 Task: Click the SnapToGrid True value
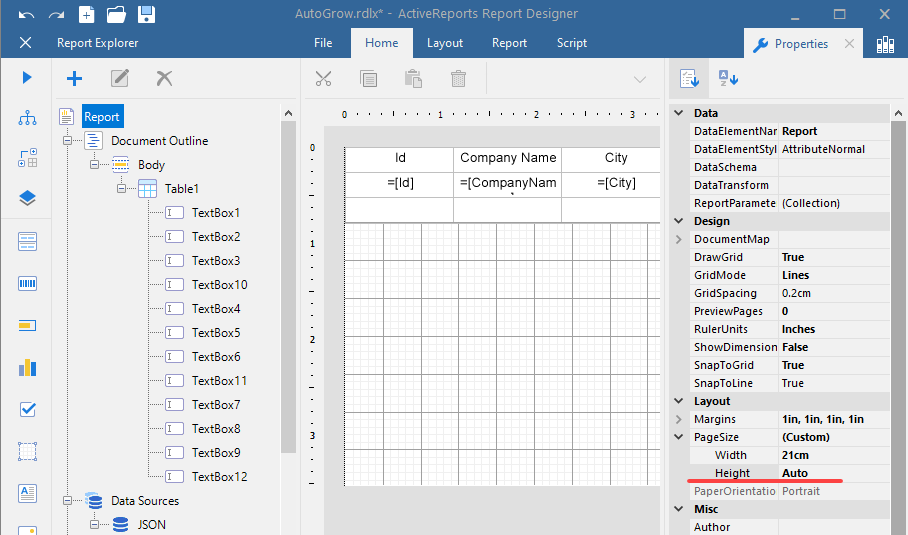[834, 365]
